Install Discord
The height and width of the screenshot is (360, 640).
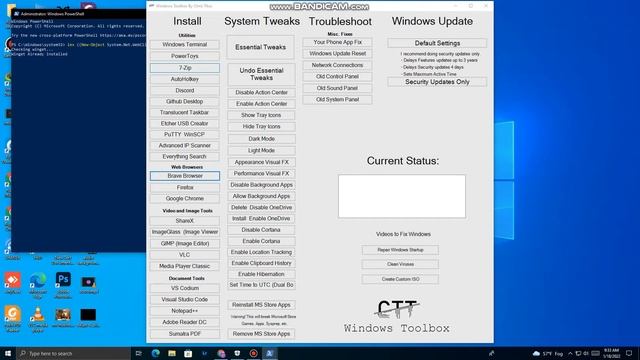[x=185, y=90]
